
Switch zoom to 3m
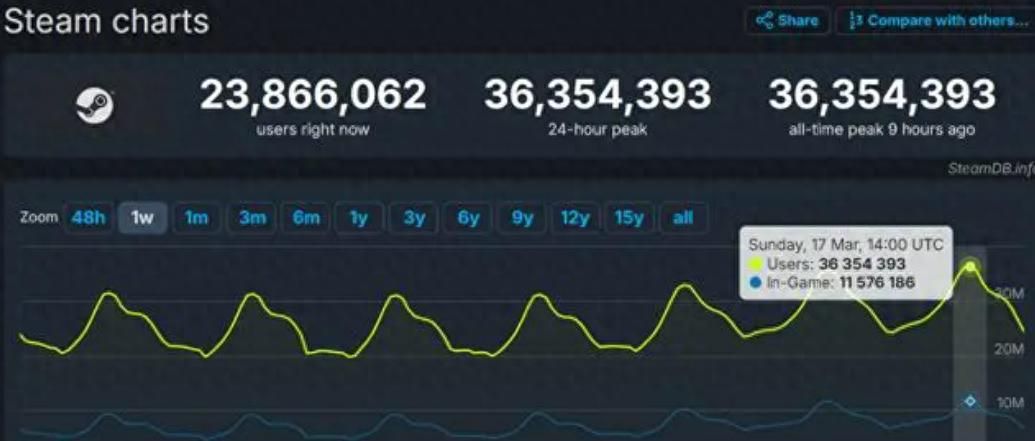(x=251, y=217)
